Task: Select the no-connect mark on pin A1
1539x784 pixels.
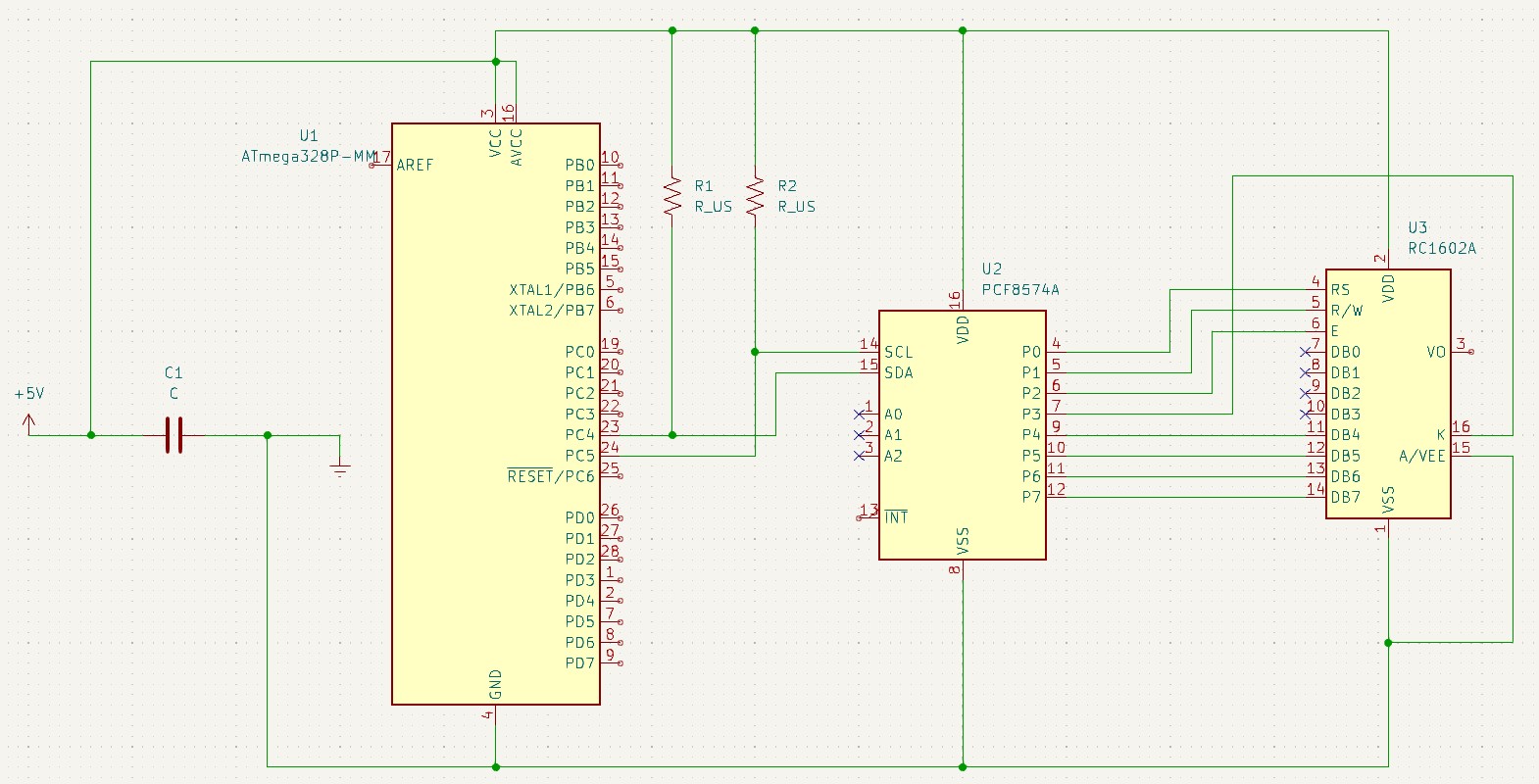Action: pos(859,435)
